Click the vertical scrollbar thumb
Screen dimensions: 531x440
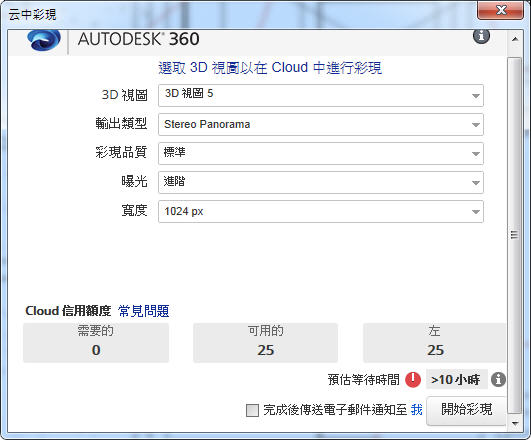[514, 235]
